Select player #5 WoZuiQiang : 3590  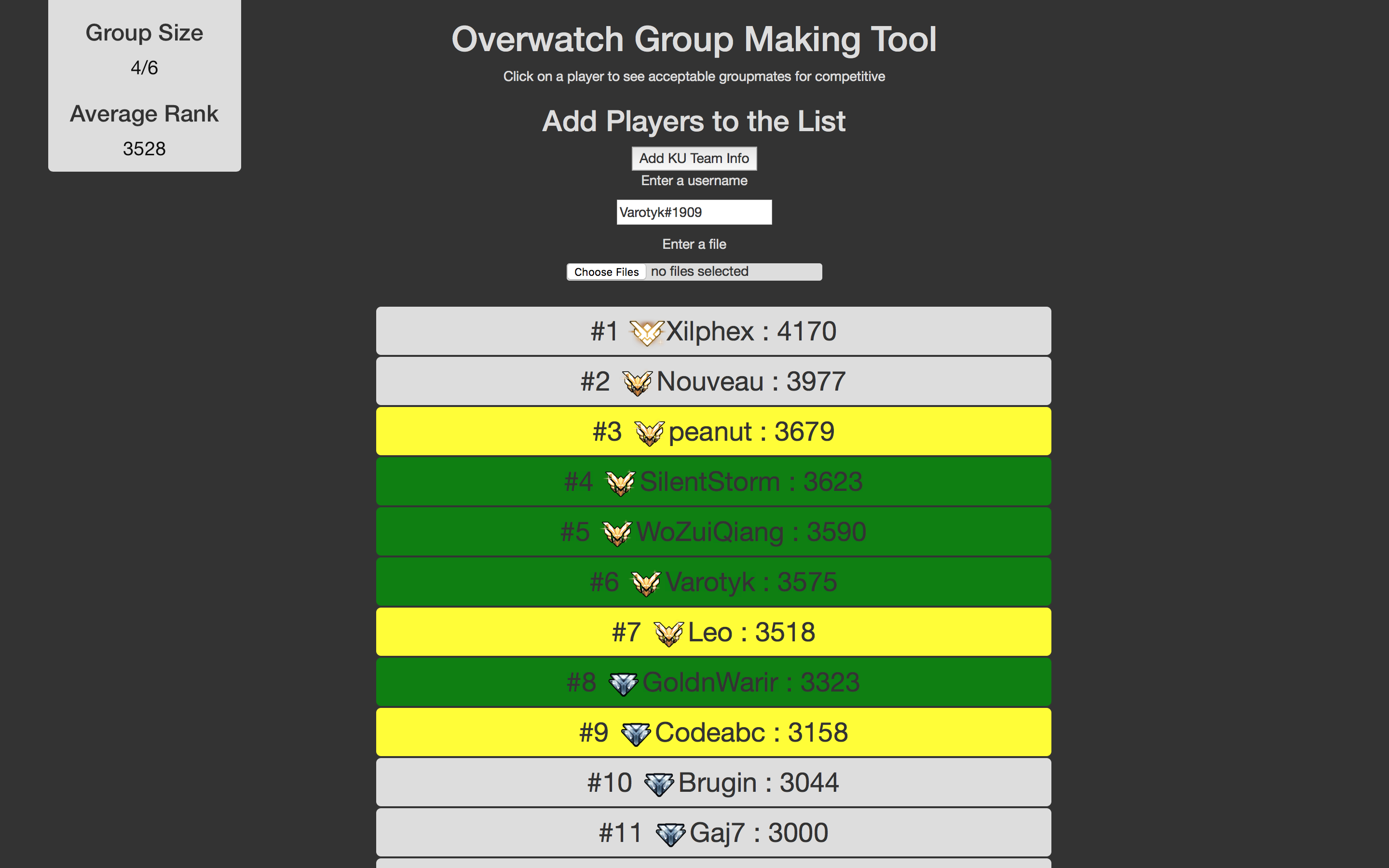click(713, 531)
